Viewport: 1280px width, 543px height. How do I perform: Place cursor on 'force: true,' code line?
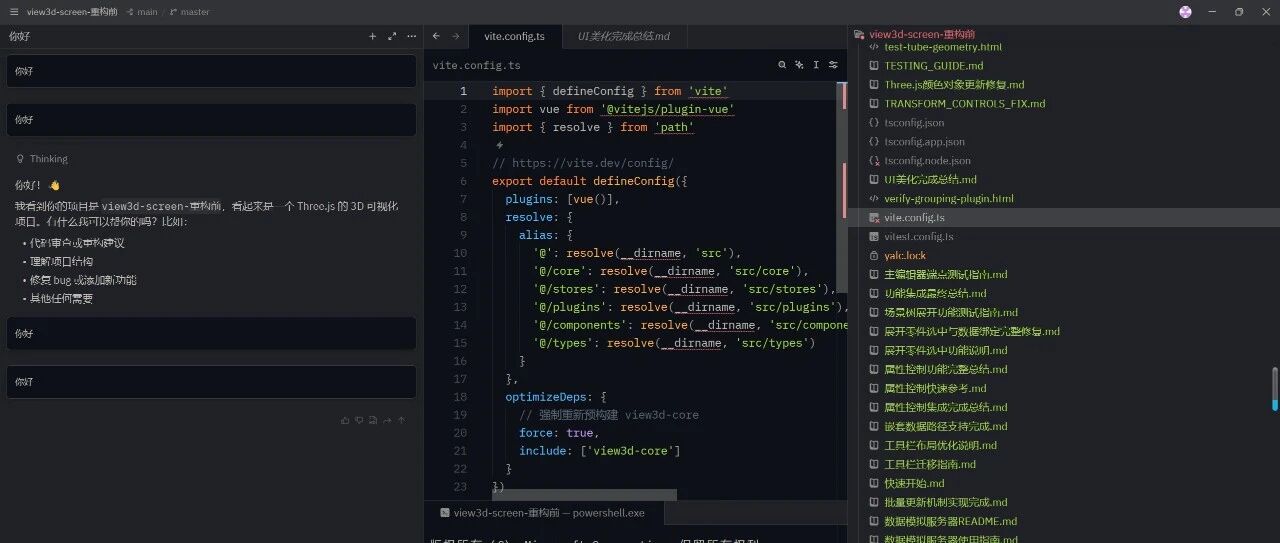tap(559, 433)
